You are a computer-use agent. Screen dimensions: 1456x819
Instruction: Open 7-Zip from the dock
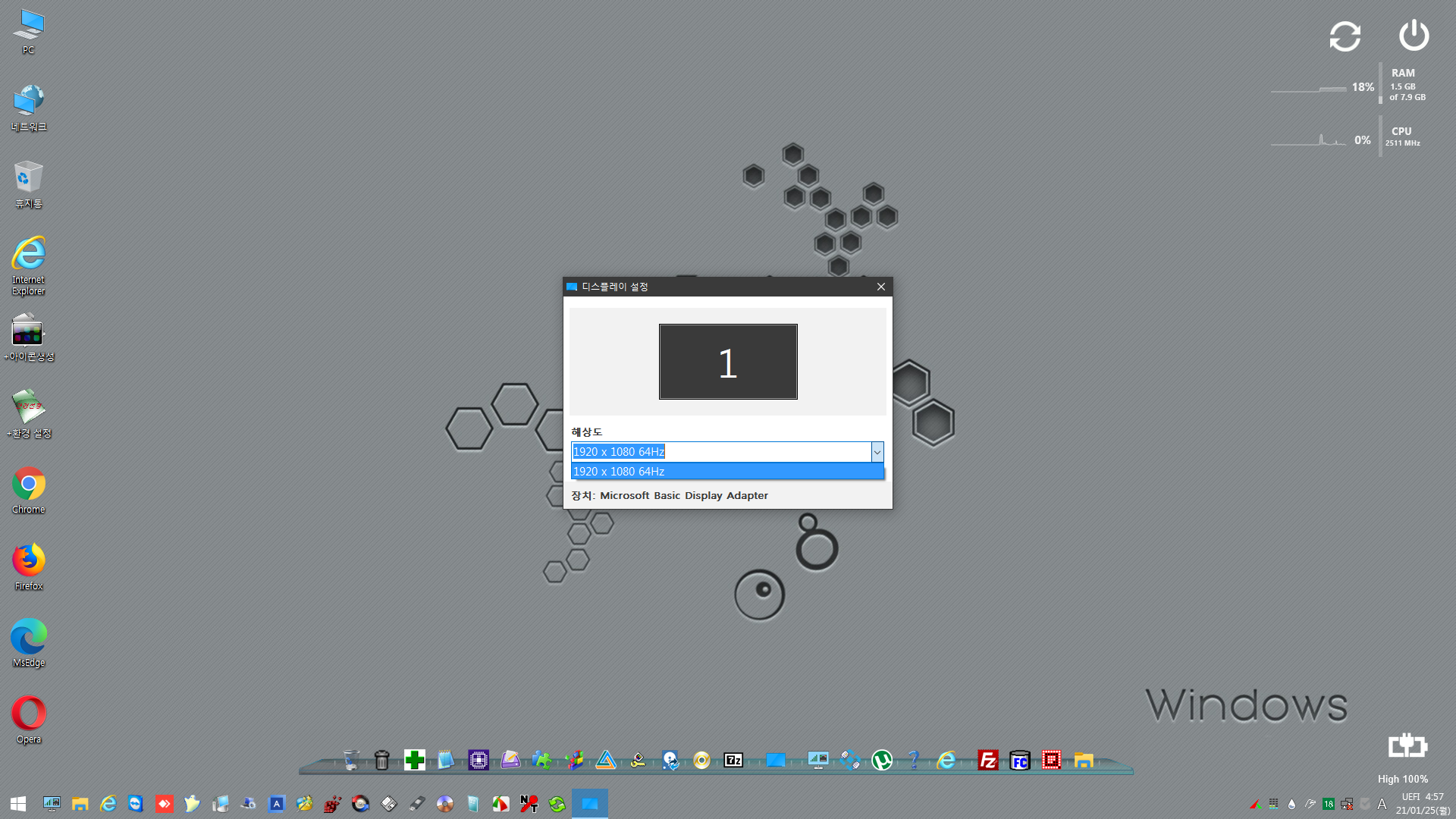click(x=733, y=760)
